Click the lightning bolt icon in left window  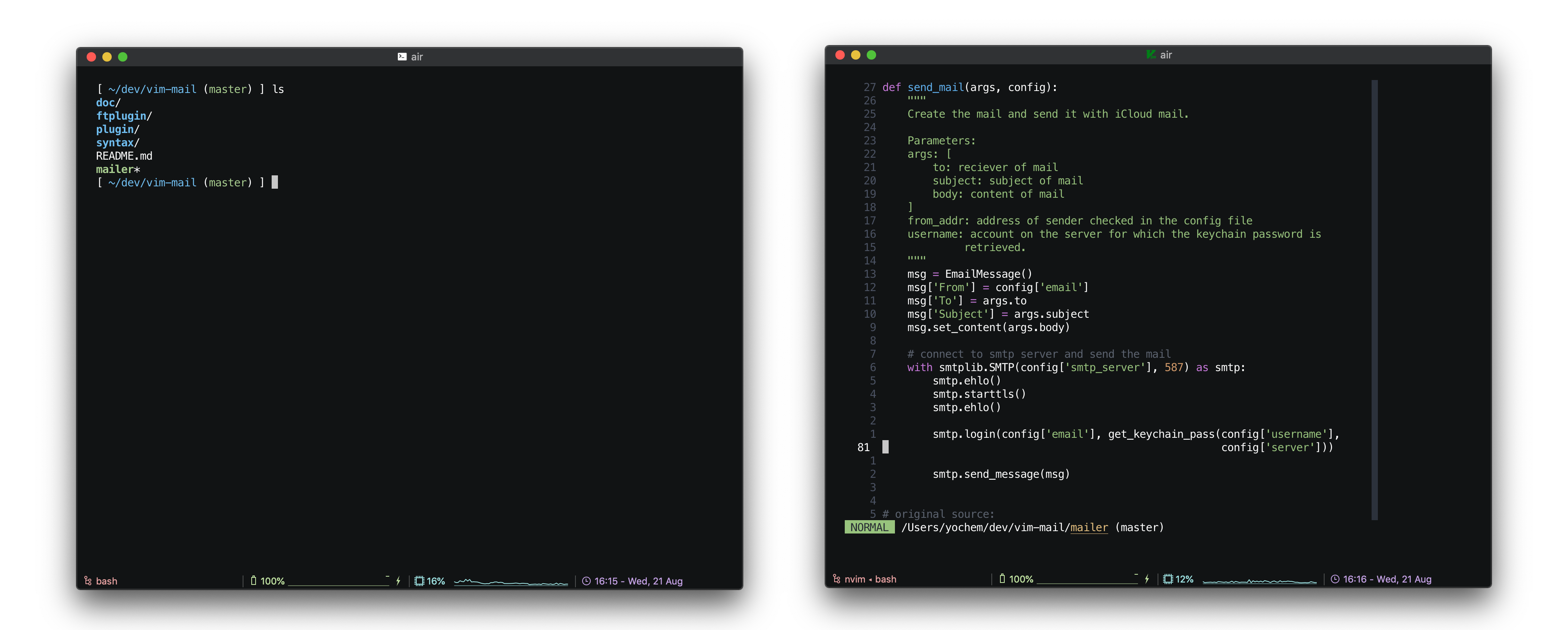(398, 581)
